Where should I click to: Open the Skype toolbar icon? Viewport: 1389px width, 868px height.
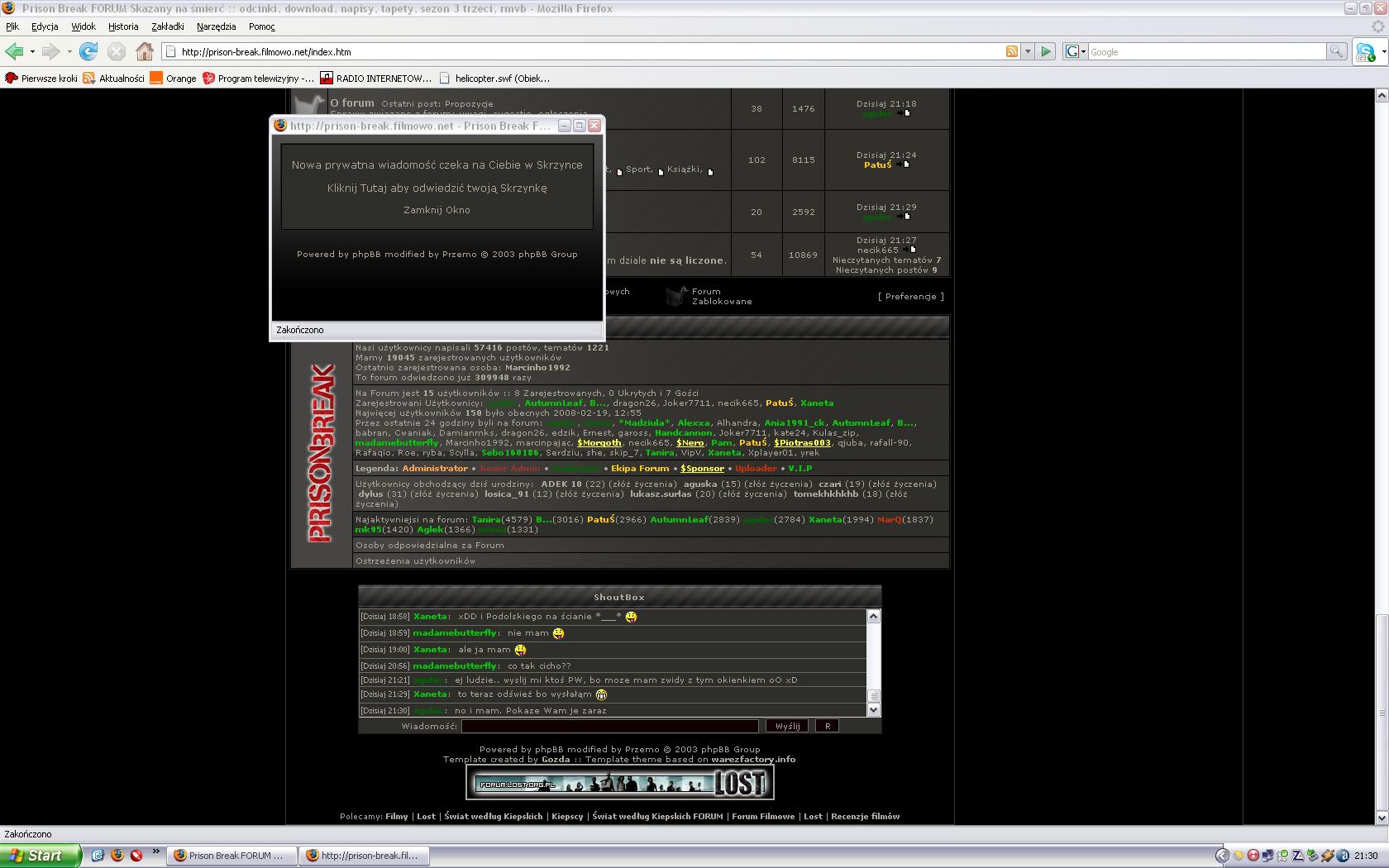pyautogui.click(x=1365, y=52)
